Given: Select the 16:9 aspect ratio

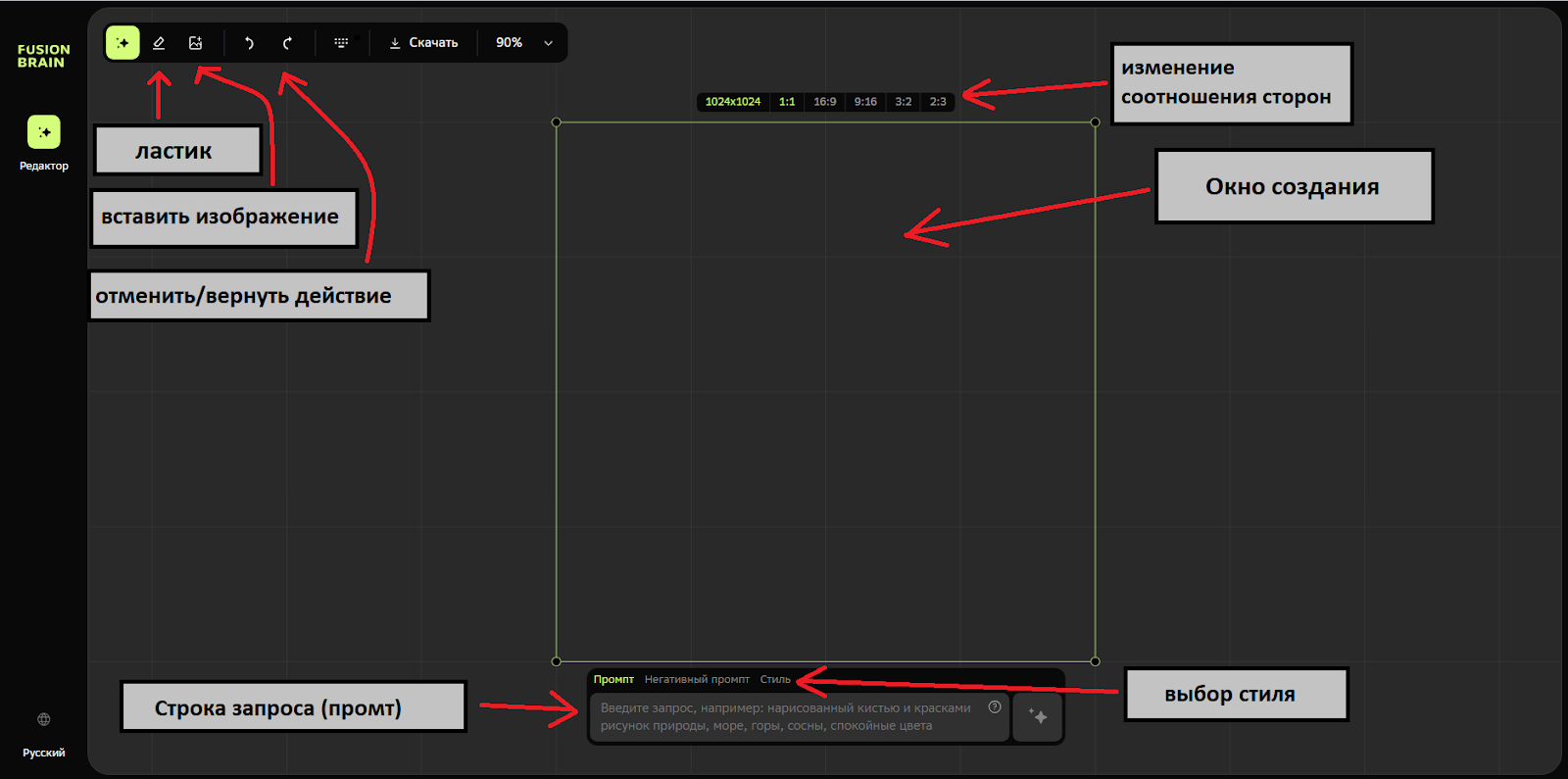Looking at the screenshot, I should click(825, 102).
